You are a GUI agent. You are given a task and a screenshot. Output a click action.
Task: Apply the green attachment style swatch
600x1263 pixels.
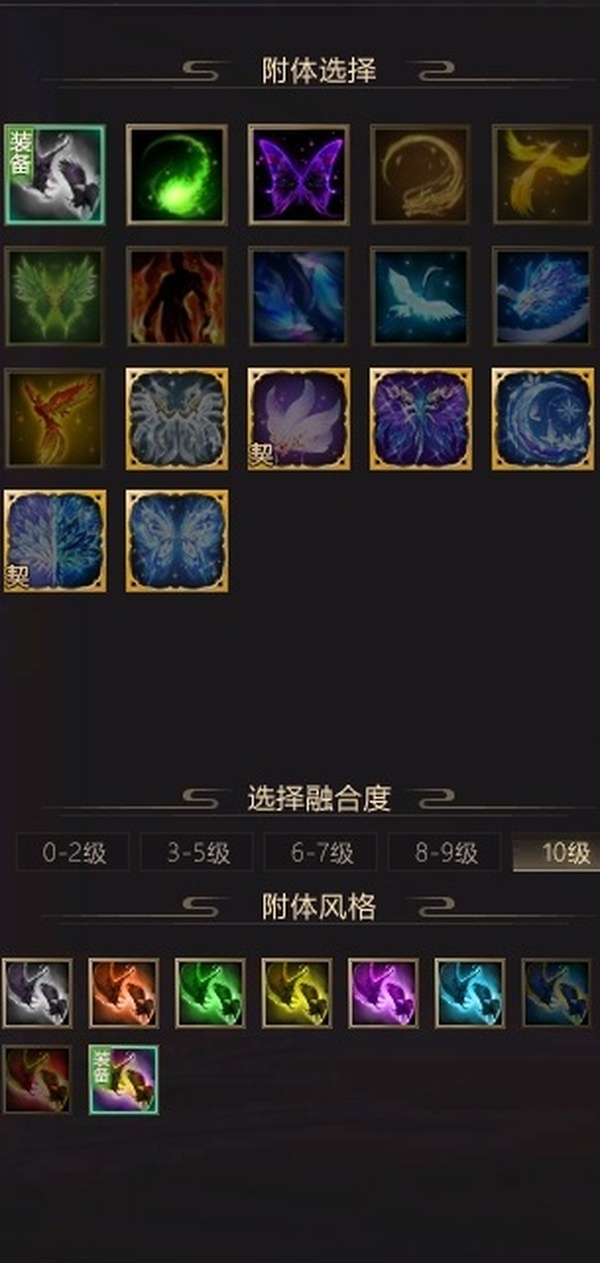click(210, 993)
